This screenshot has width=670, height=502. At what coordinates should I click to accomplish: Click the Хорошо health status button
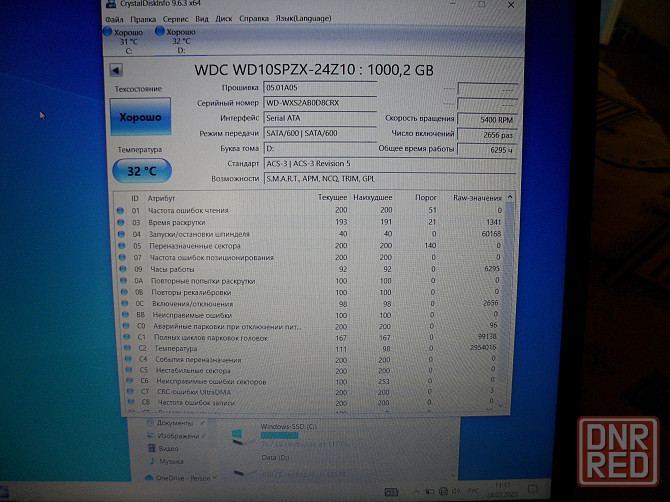[141, 117]
